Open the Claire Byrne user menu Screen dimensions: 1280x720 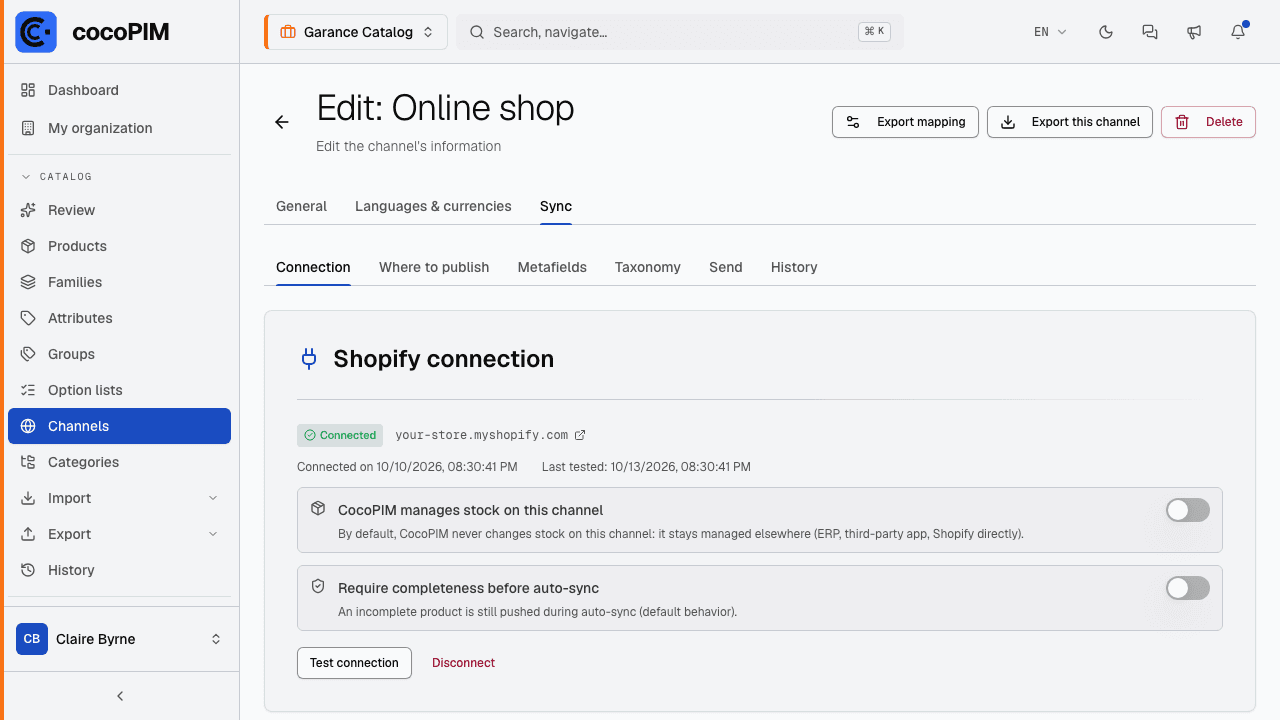(119, 639)
